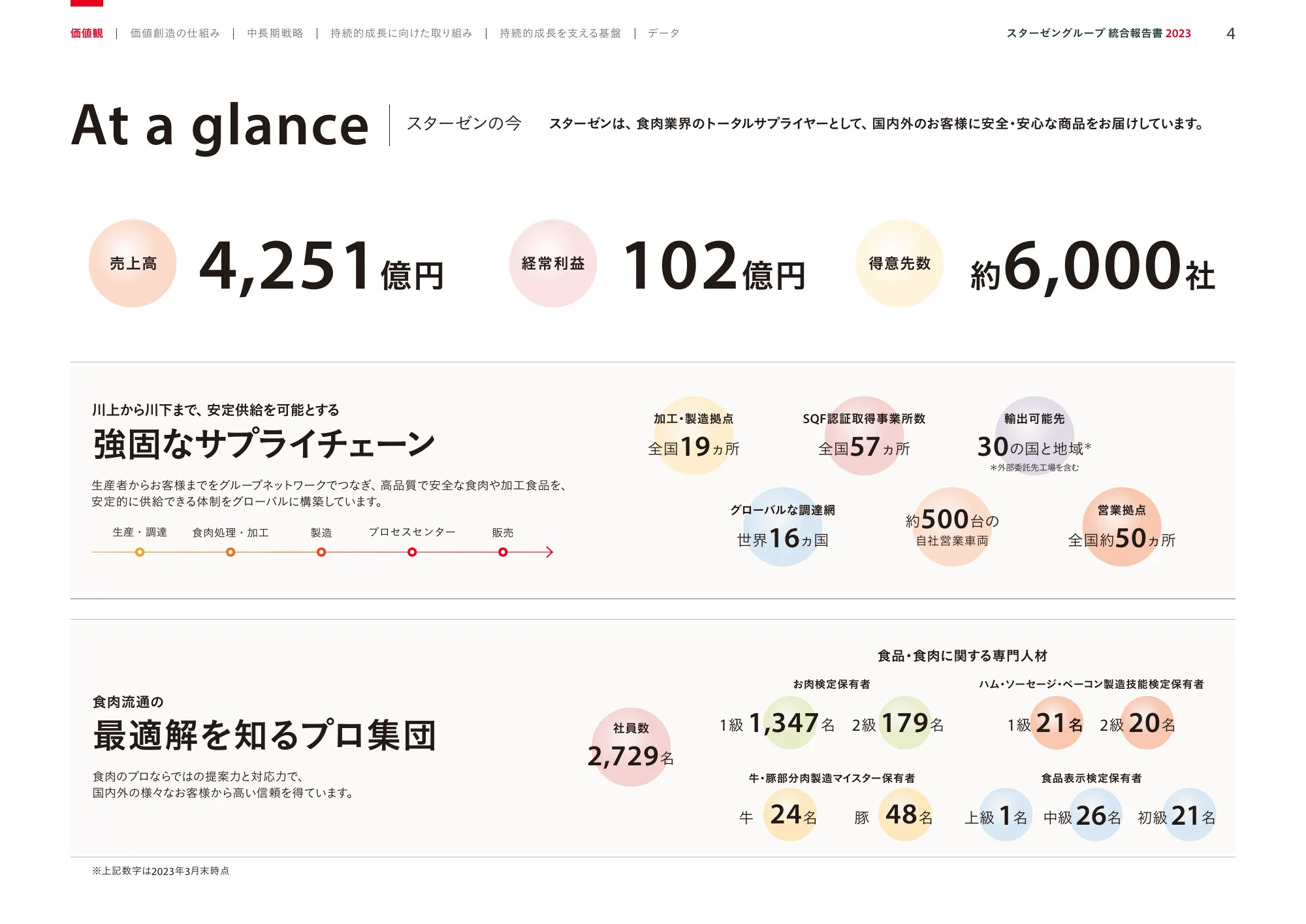Click the ハム技能検定 2級 20名 bubble

pyautogui.click(x=1147, y=723)
